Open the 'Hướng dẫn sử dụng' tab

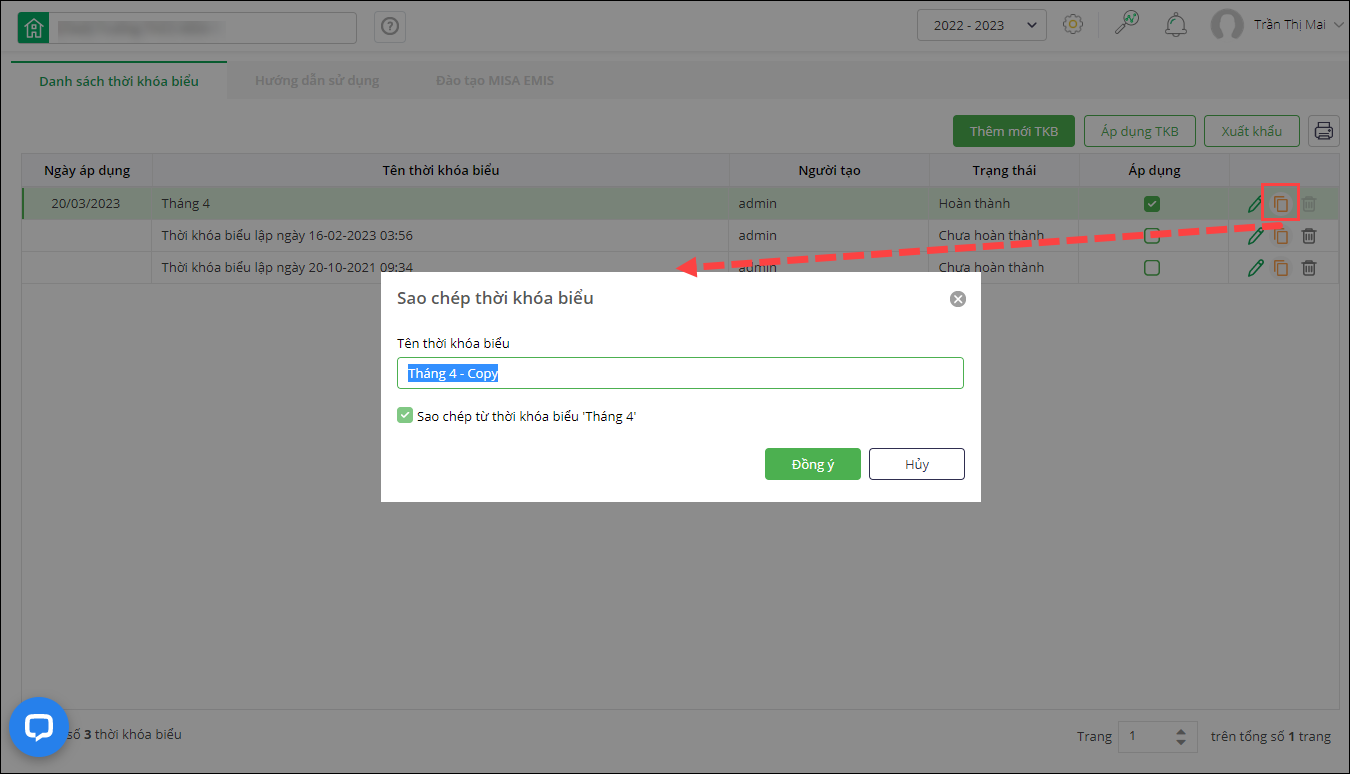[x=317, y=81]
